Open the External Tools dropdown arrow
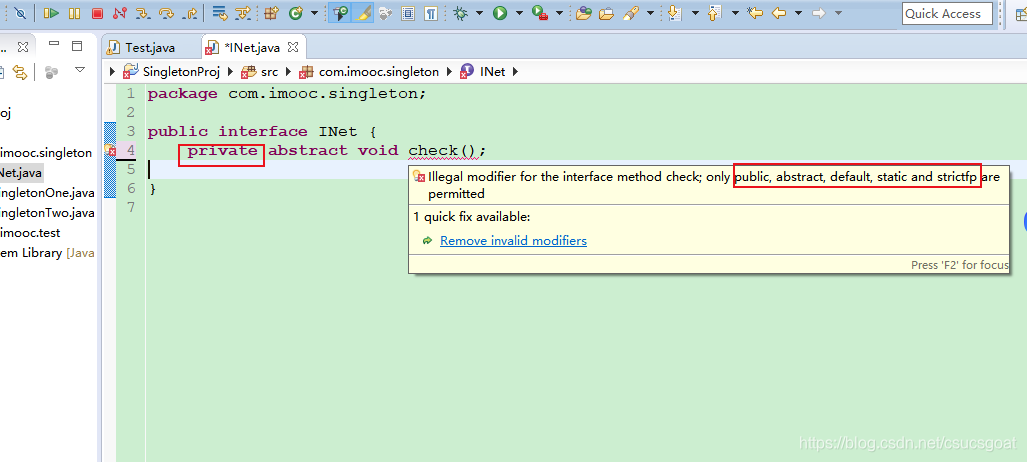 (x=559, y=13)
